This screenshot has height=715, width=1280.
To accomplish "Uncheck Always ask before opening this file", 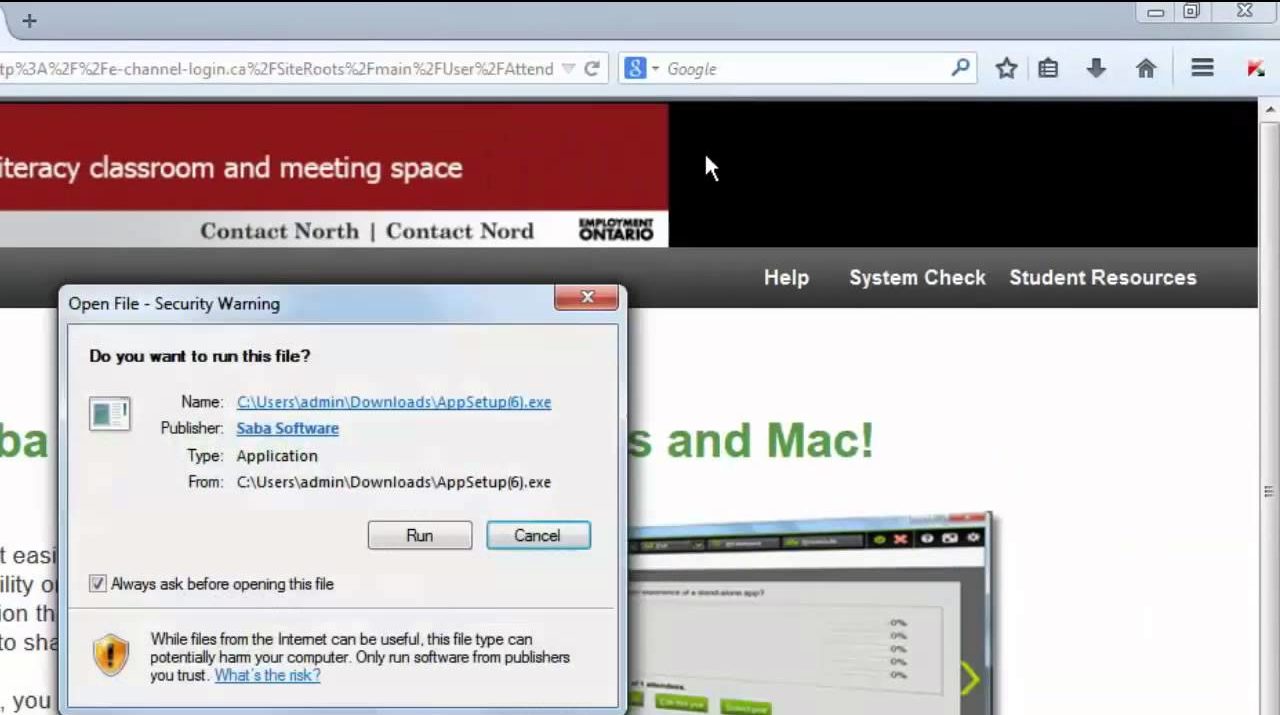I will (x=98, y=584).
